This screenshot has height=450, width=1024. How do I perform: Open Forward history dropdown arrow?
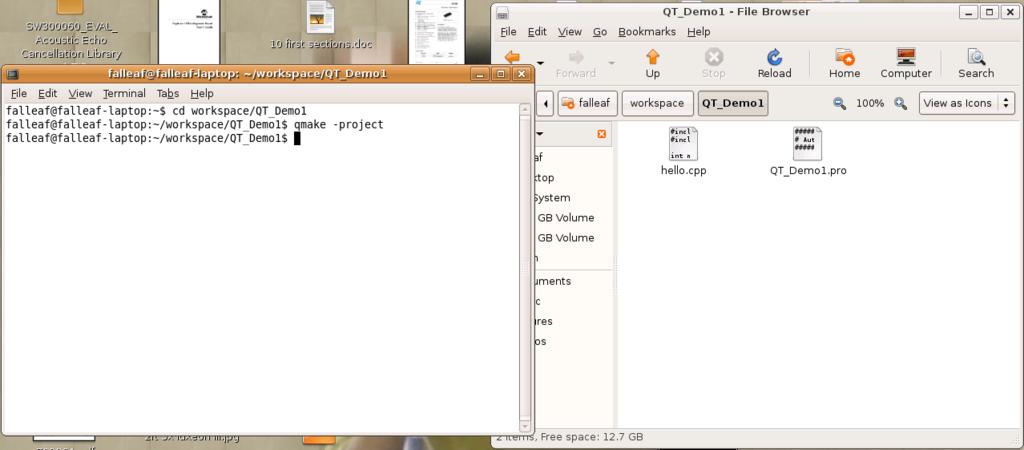click(x=611, y=63)
